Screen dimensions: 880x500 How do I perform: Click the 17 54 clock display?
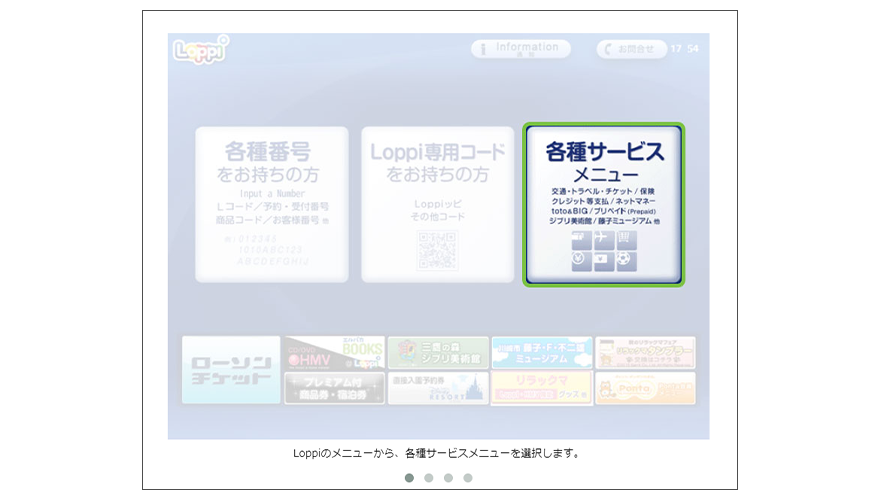[x=685, y=49]
